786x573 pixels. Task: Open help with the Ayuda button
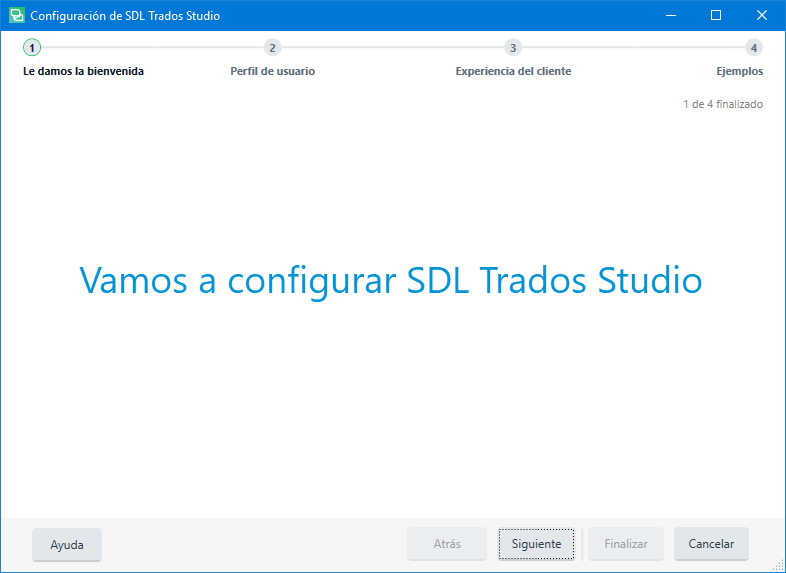(67, 544)
